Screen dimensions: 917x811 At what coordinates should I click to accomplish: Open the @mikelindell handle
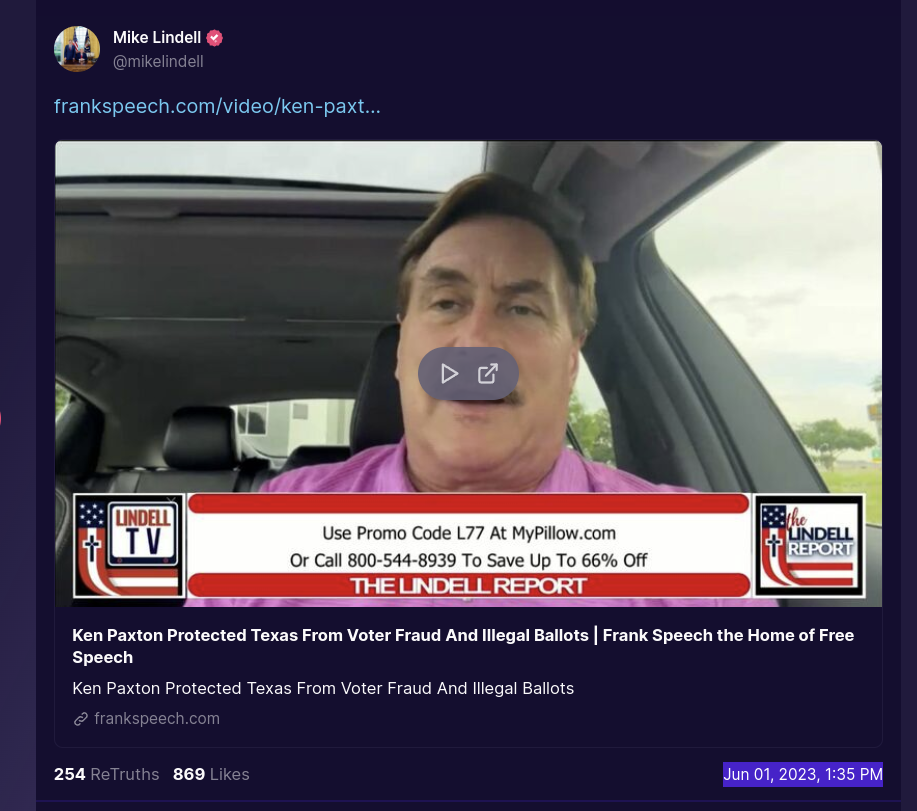pos(158,61)
